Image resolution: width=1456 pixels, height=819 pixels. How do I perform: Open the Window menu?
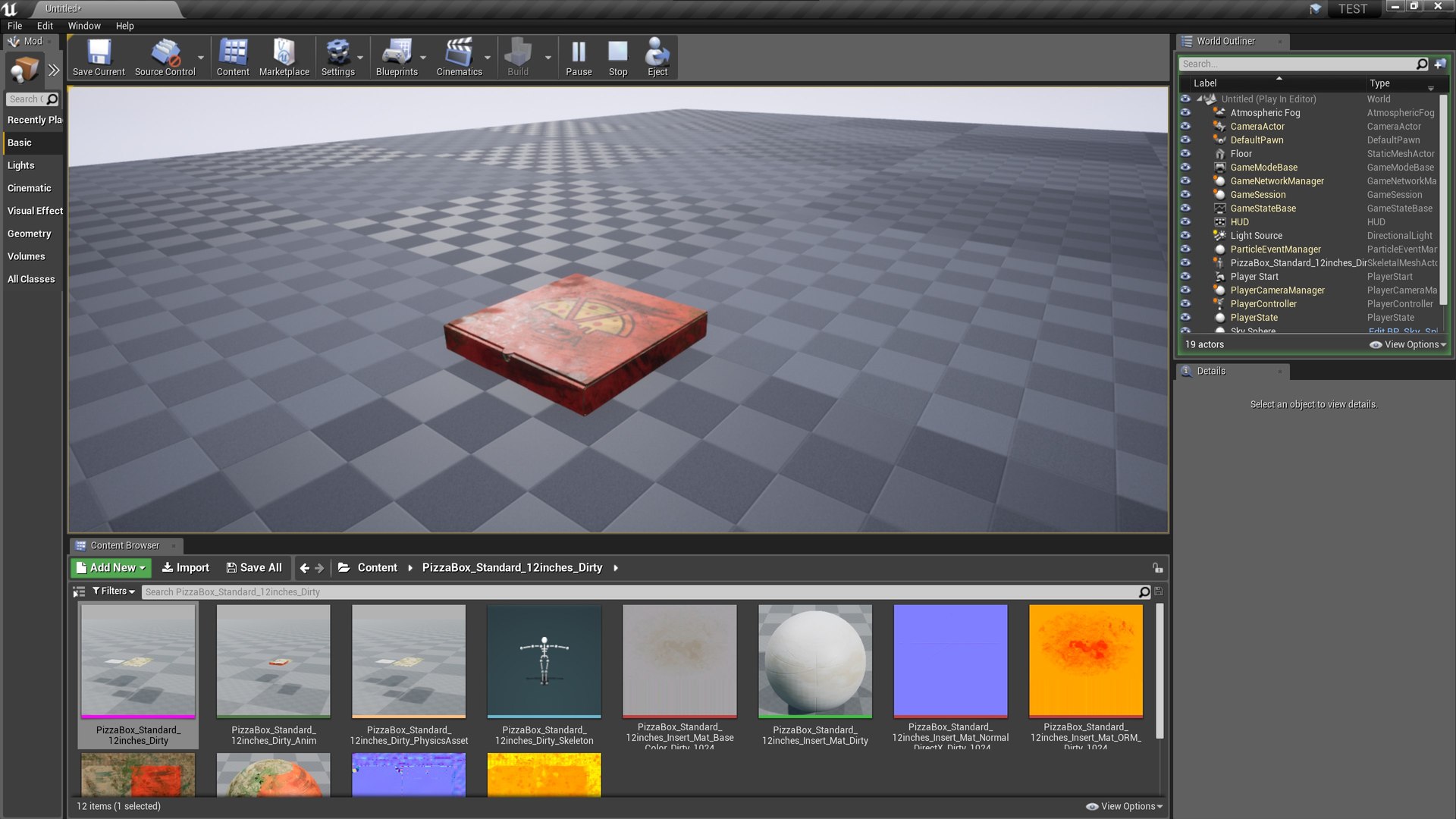click(84, 26)
